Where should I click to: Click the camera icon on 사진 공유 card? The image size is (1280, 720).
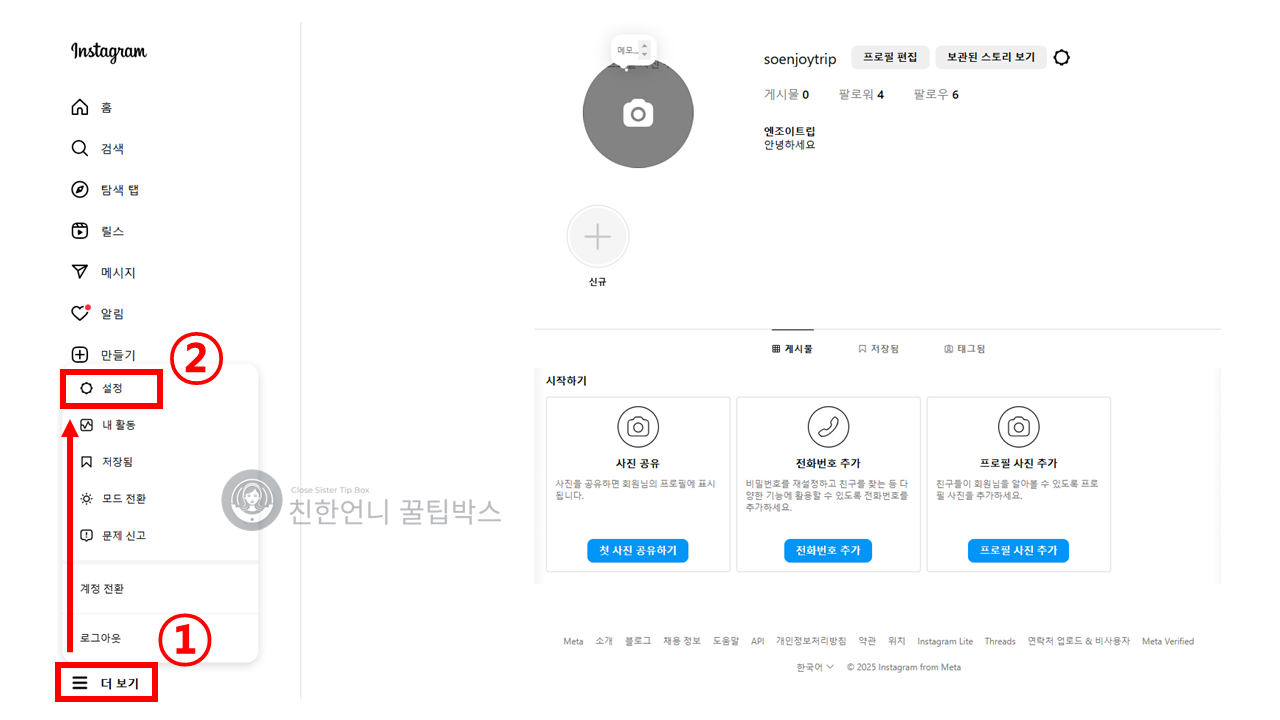pyautogui.click(x=638, y=427)
